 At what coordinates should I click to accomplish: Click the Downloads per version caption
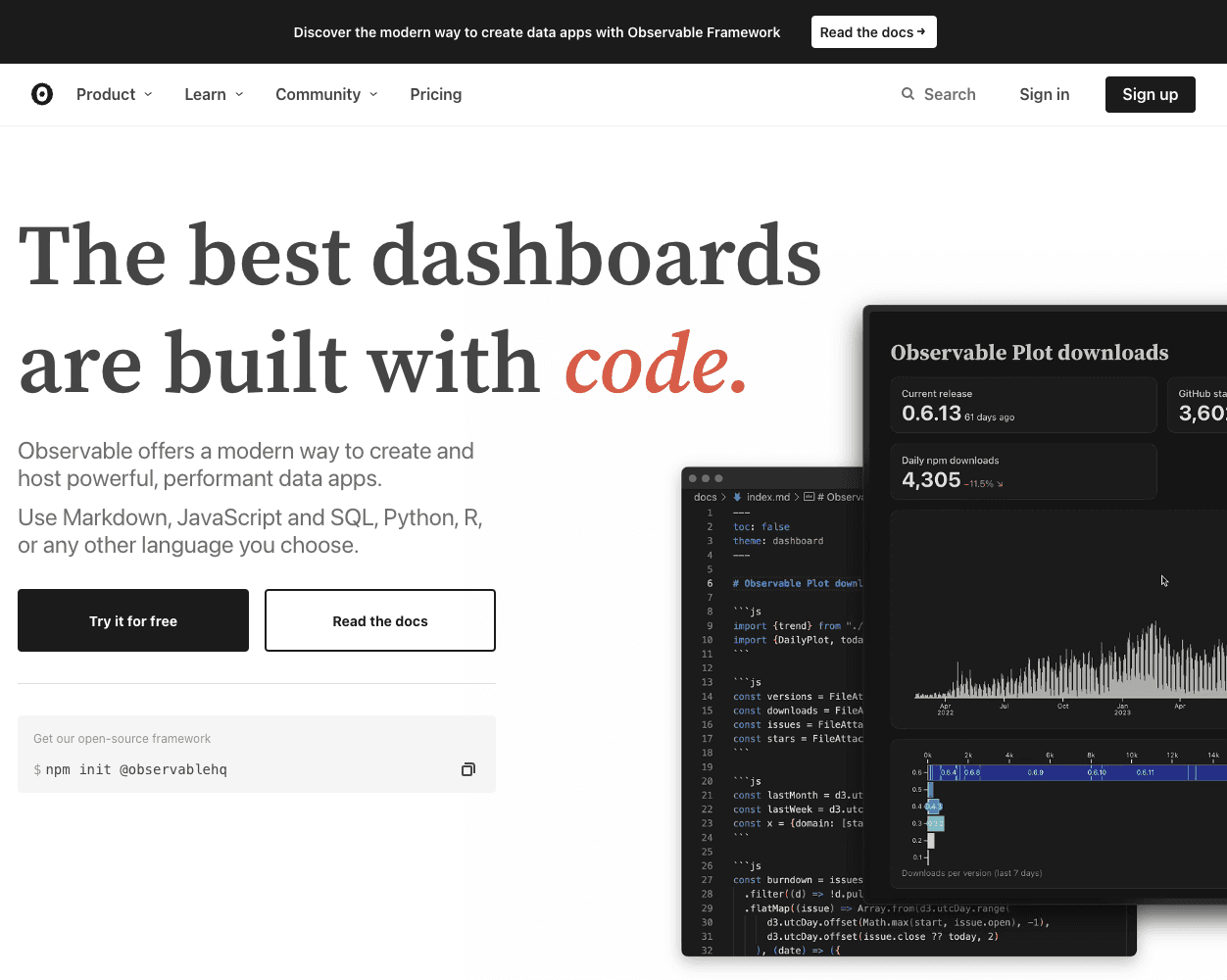coord(971,873)
